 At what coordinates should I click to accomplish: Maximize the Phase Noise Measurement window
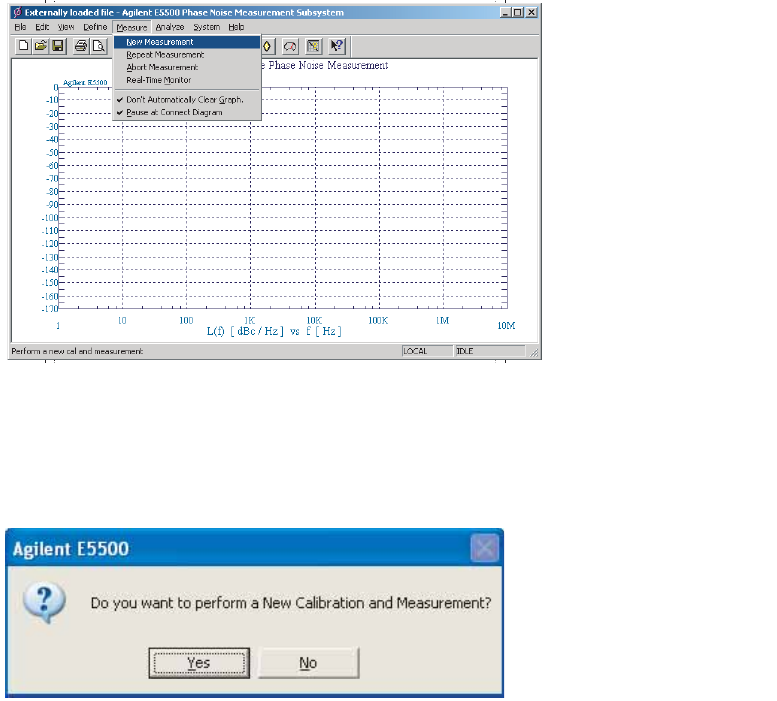517,12
